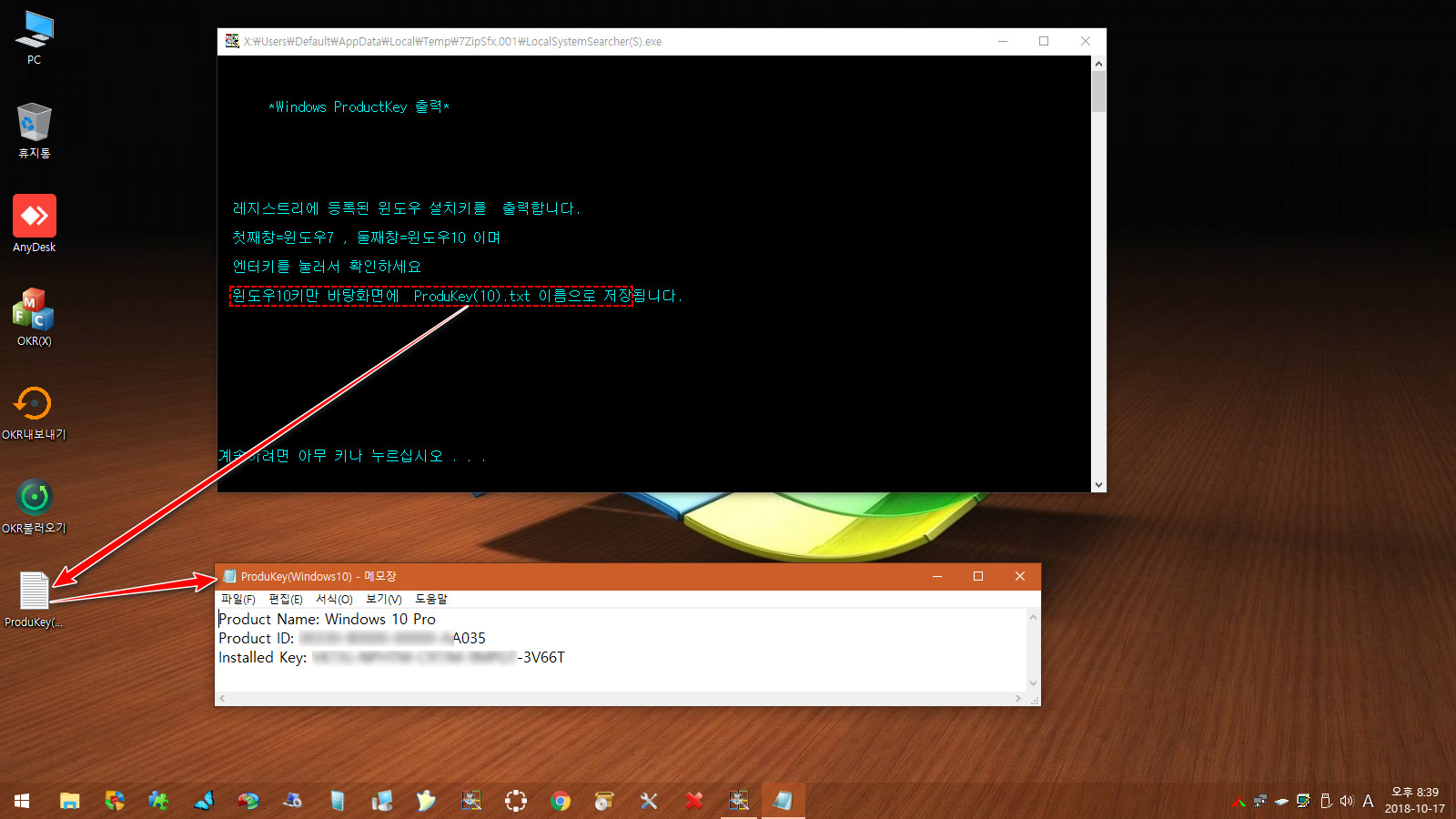Click the blue butterfly taskbar icon
This screenshot has height=819, width=1456.
pyautogui.click(x=204, y=801)
